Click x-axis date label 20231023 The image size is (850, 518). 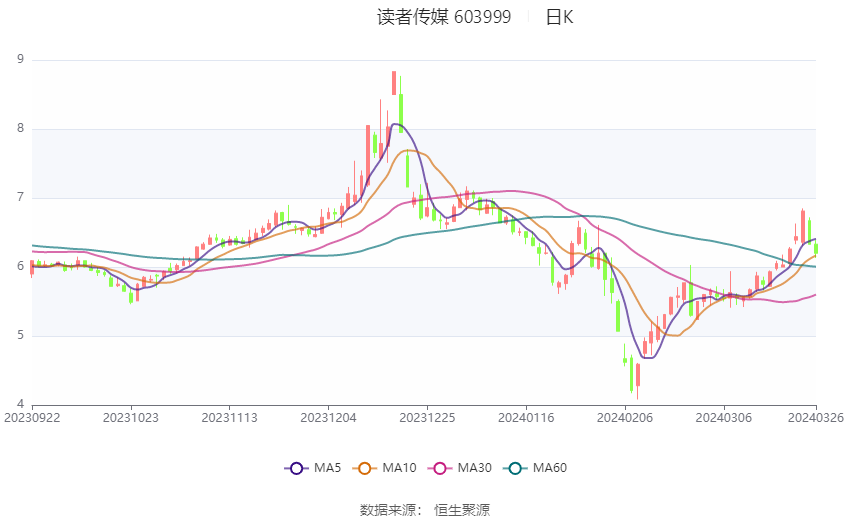131,418
